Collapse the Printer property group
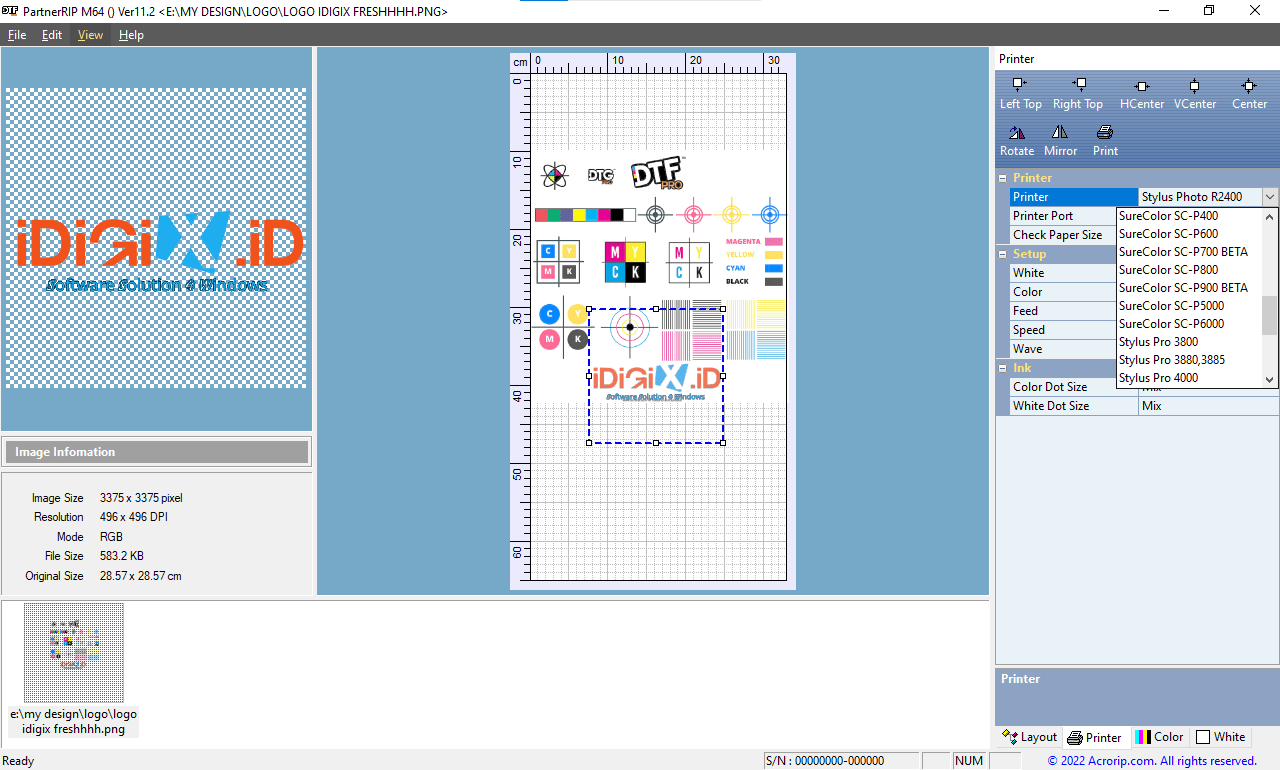 click(1003, 178)
